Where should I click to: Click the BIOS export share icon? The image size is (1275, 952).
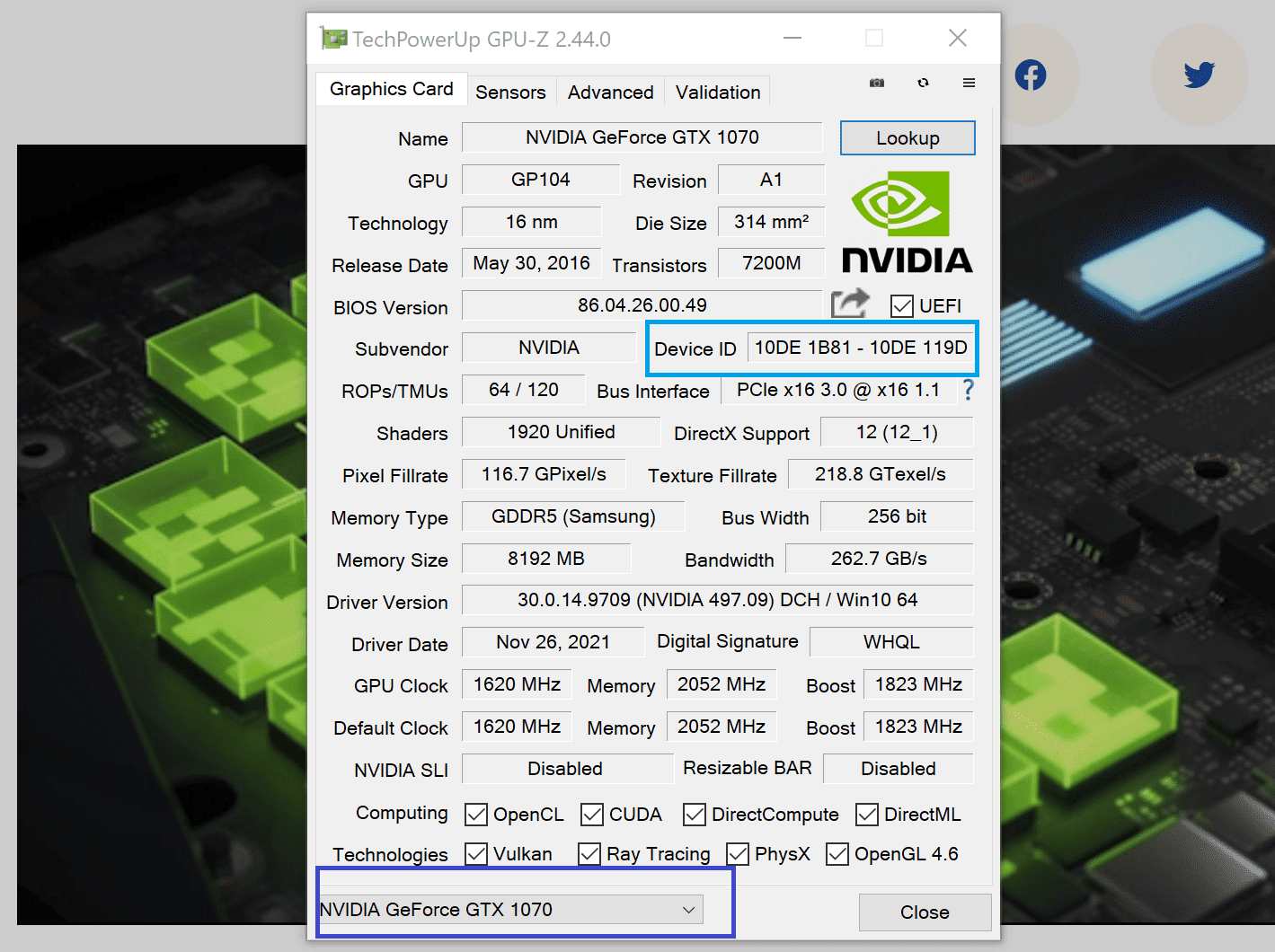pyautogui.click(x=850, y=304)
